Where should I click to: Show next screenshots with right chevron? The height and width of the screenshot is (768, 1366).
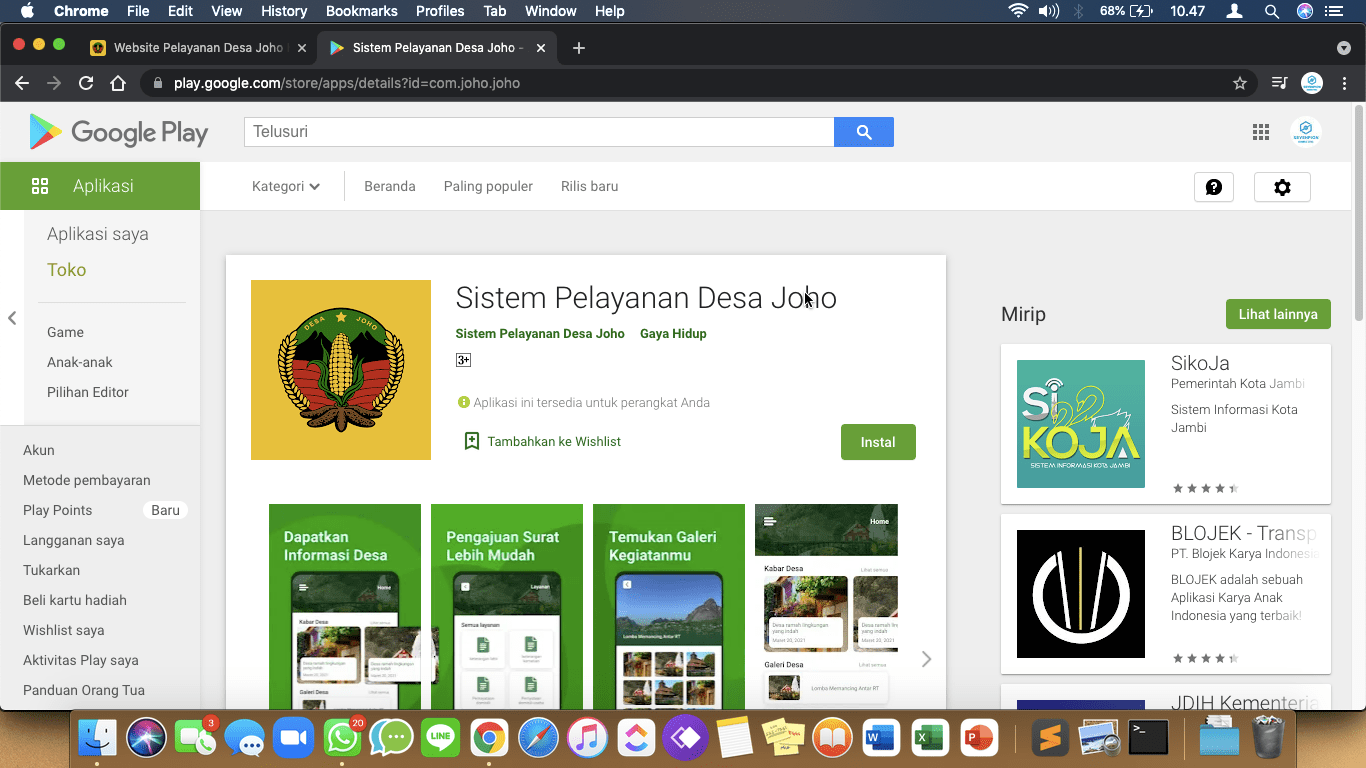[926, 659]
